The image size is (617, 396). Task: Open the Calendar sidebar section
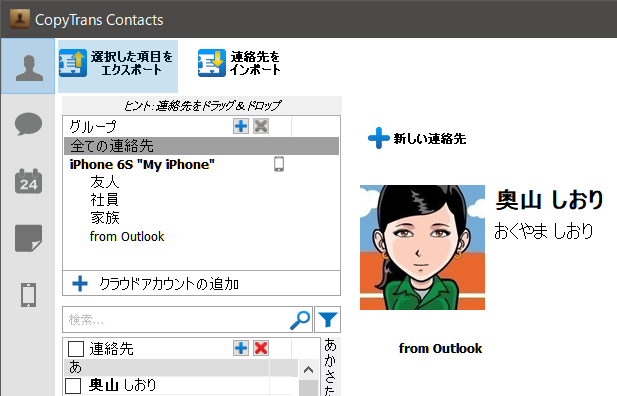[28, 181]
